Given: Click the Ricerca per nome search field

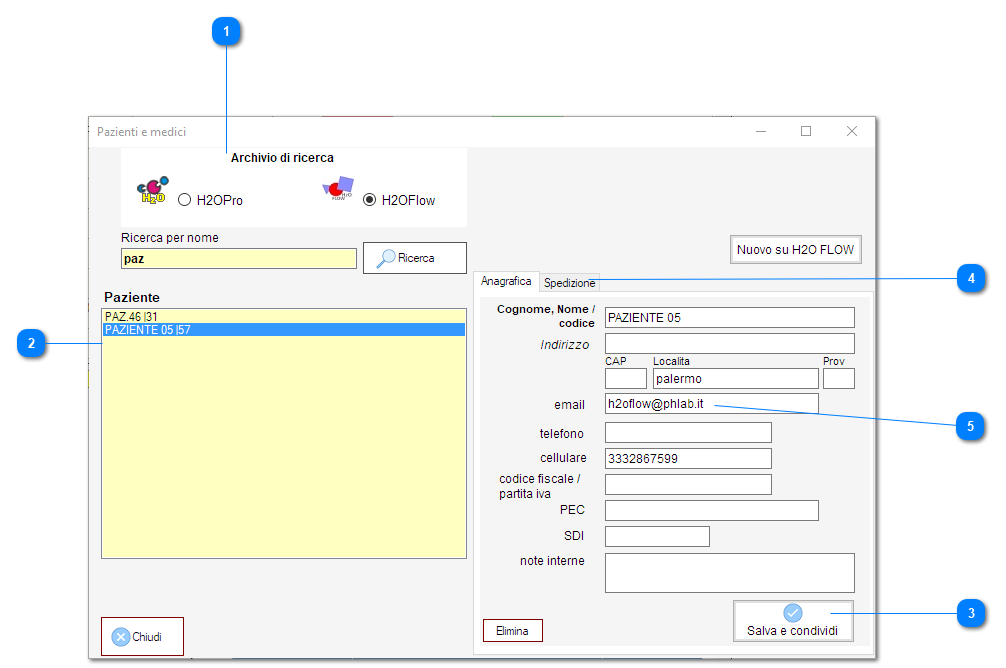Looking at the screenshot, I should coord(239,259).
